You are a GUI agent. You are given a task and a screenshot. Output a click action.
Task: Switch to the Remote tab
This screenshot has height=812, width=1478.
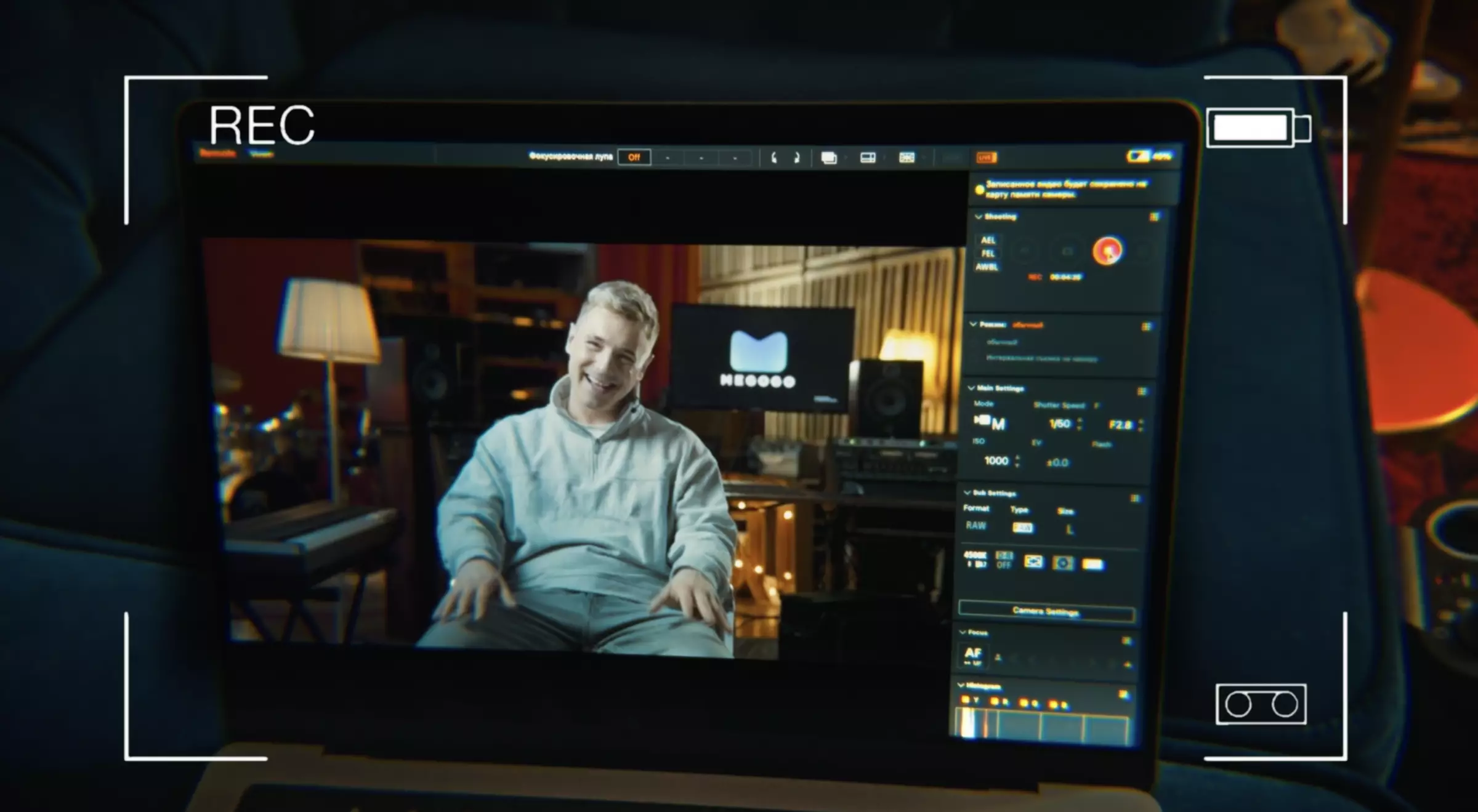pos(217,153)
